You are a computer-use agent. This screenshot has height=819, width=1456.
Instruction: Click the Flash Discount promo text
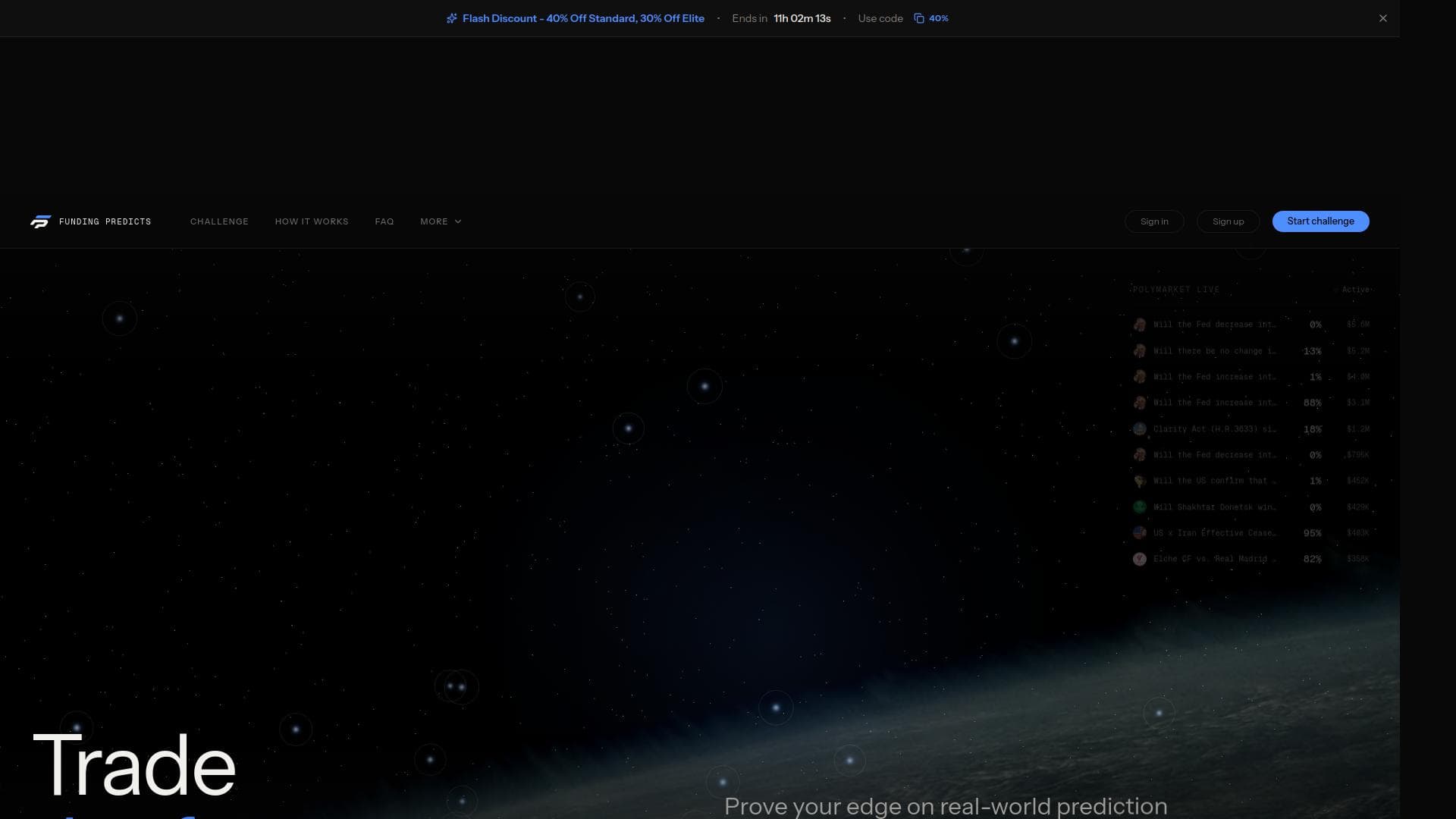583,18
